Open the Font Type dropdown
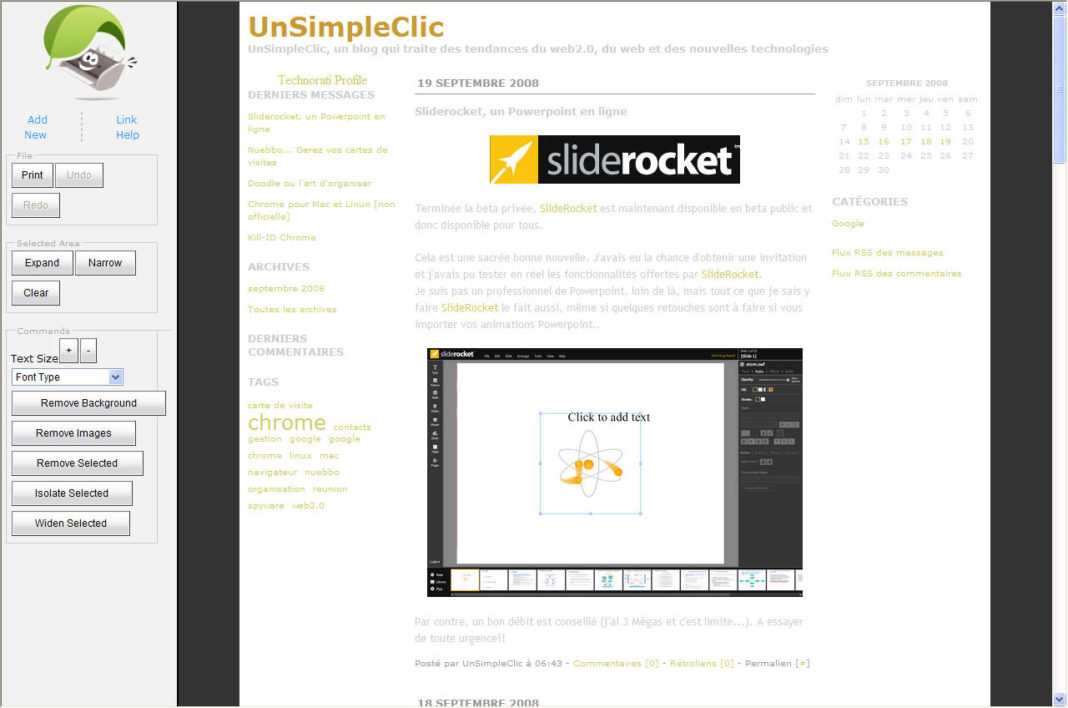The image size is (1068, 708). click(x=67, y=377)
